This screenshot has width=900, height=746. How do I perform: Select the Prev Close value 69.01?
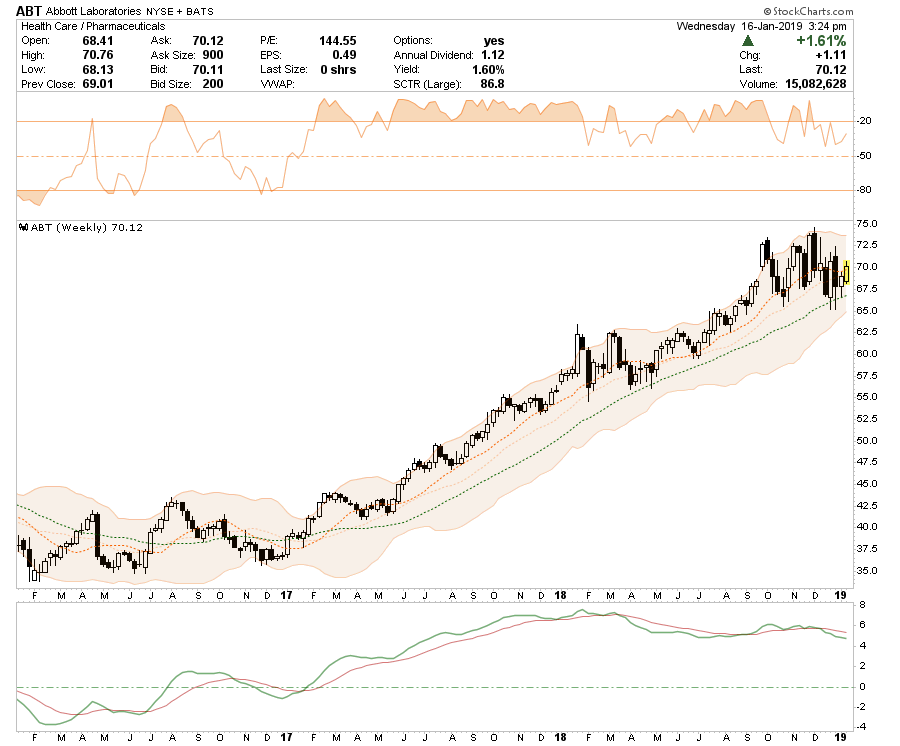click(98, 84)
